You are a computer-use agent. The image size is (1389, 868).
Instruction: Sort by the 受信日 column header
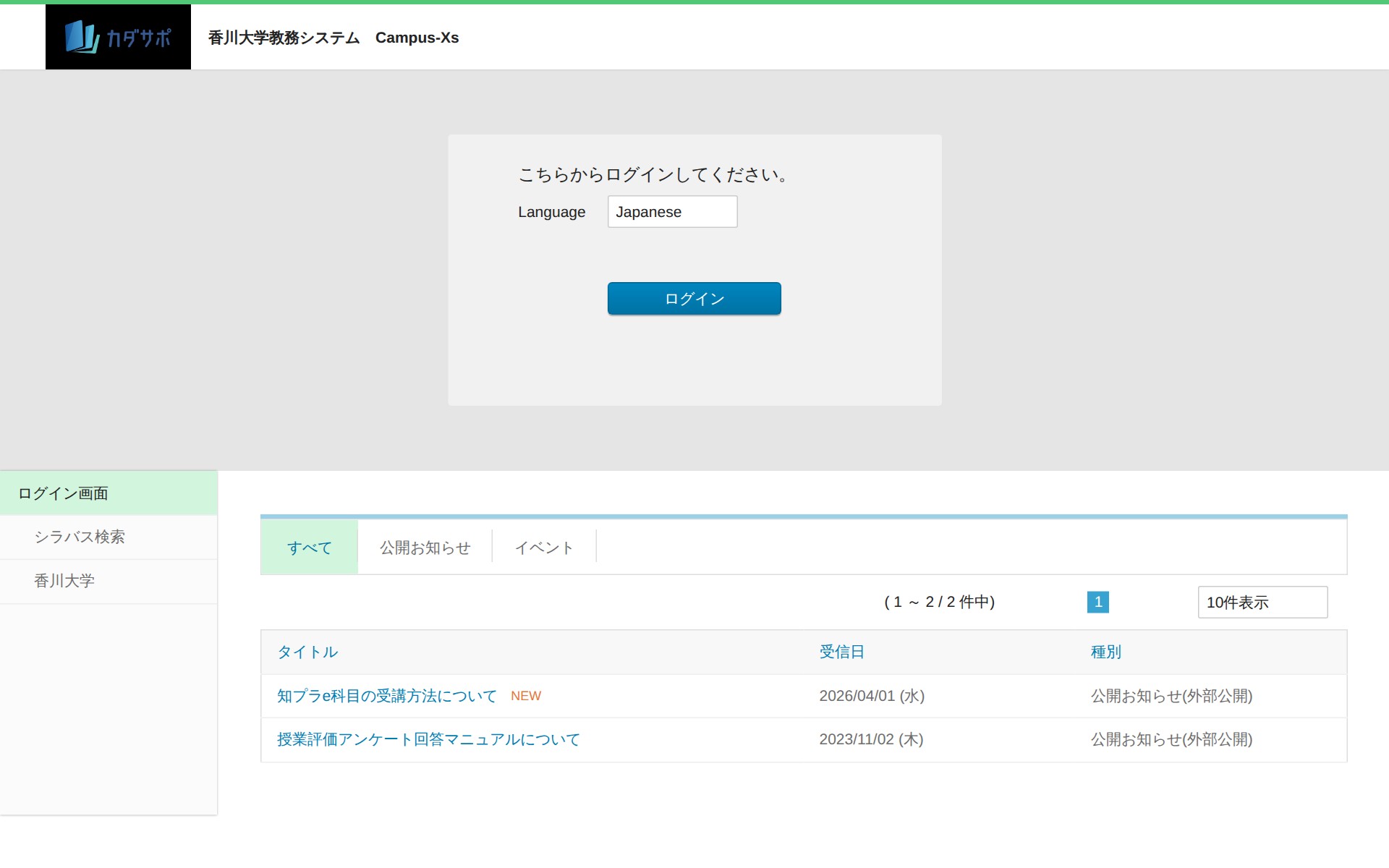841,652
